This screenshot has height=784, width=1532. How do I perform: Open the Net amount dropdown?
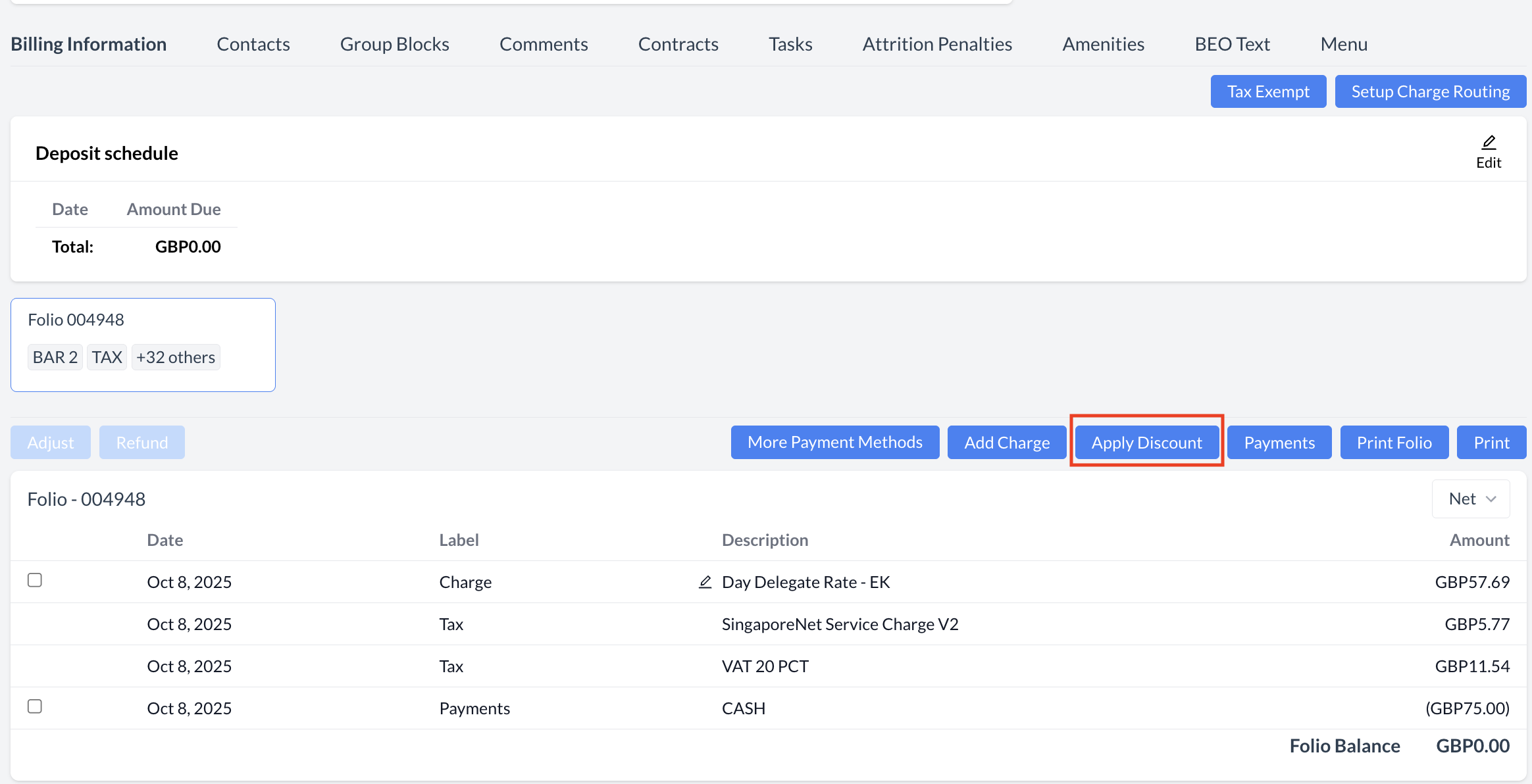1471,499
